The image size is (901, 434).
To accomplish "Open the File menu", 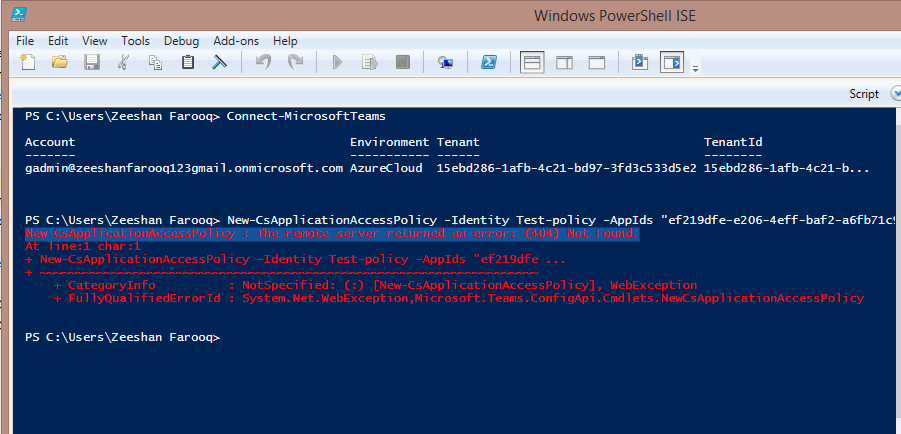I will pyautogui.click(x=25, y=41).
